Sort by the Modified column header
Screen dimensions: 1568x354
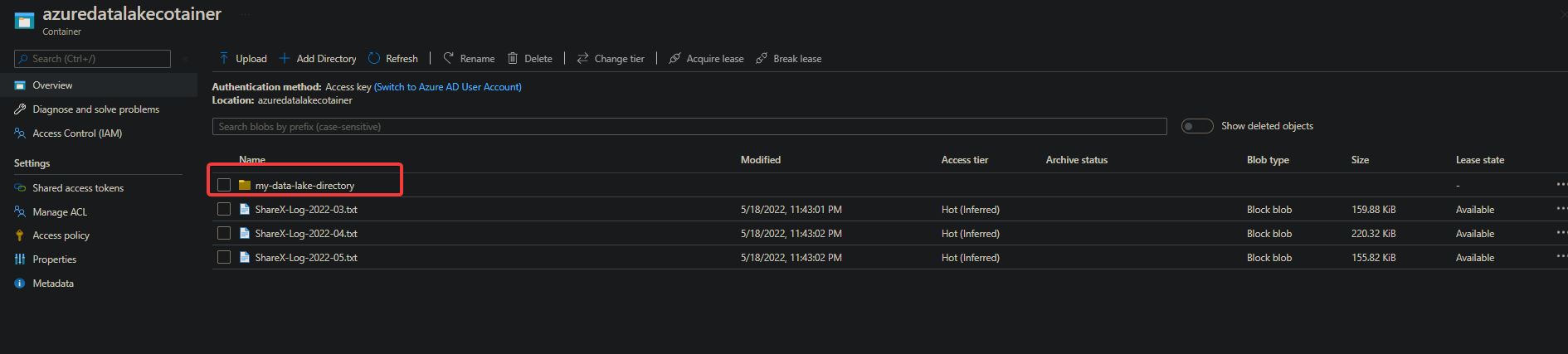[761, 160]
